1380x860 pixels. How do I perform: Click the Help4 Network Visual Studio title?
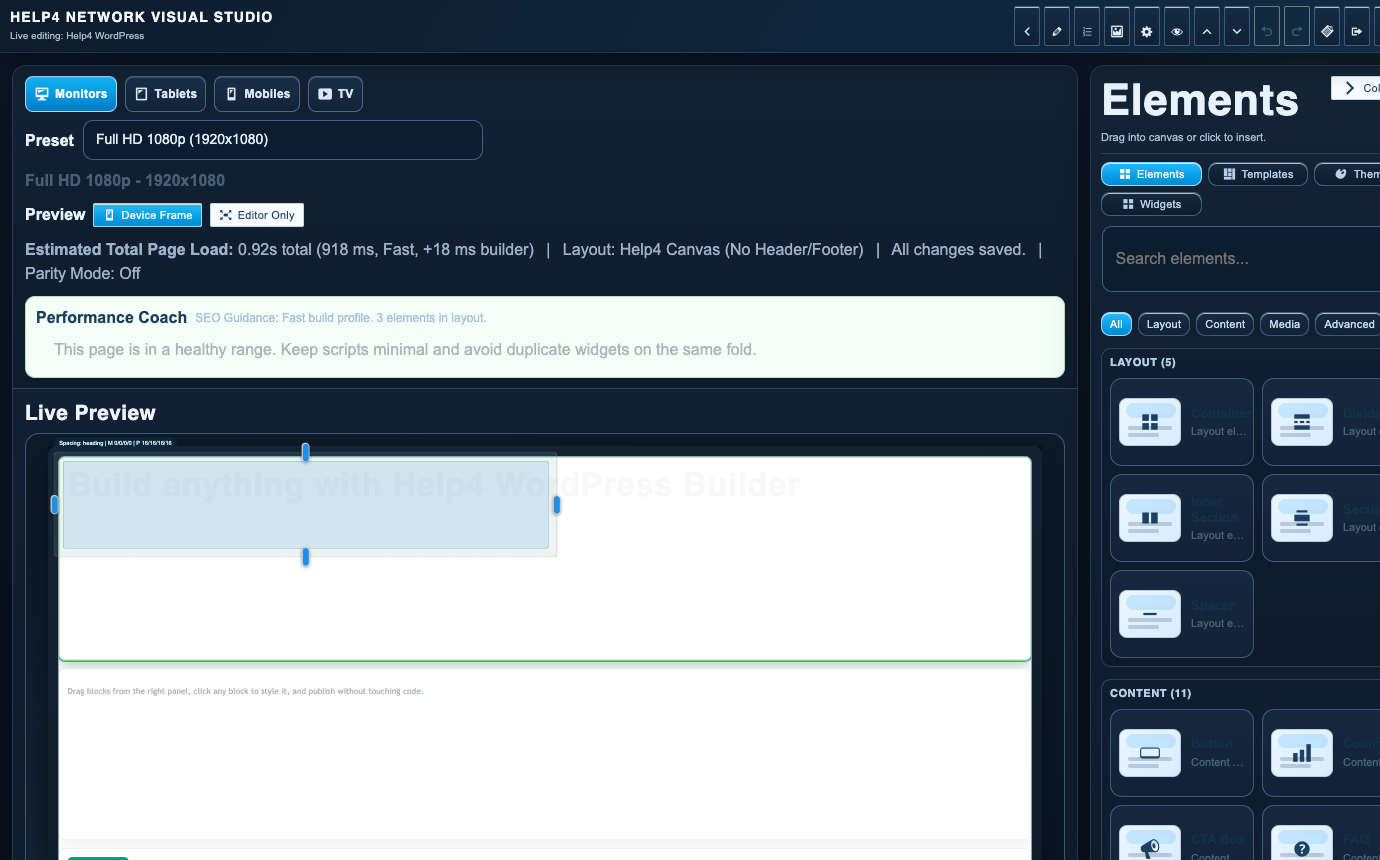point(141,17)
